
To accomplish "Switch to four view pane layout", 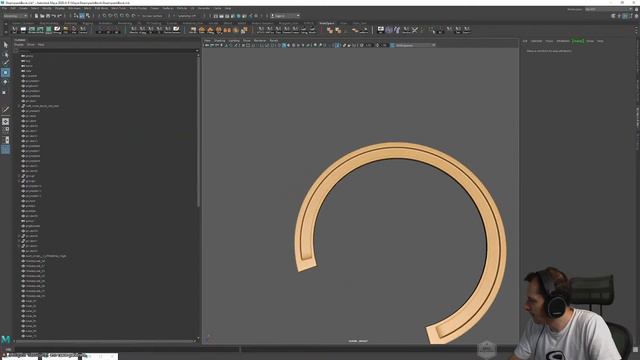I will pyautogui.click(x=5, y=131).
